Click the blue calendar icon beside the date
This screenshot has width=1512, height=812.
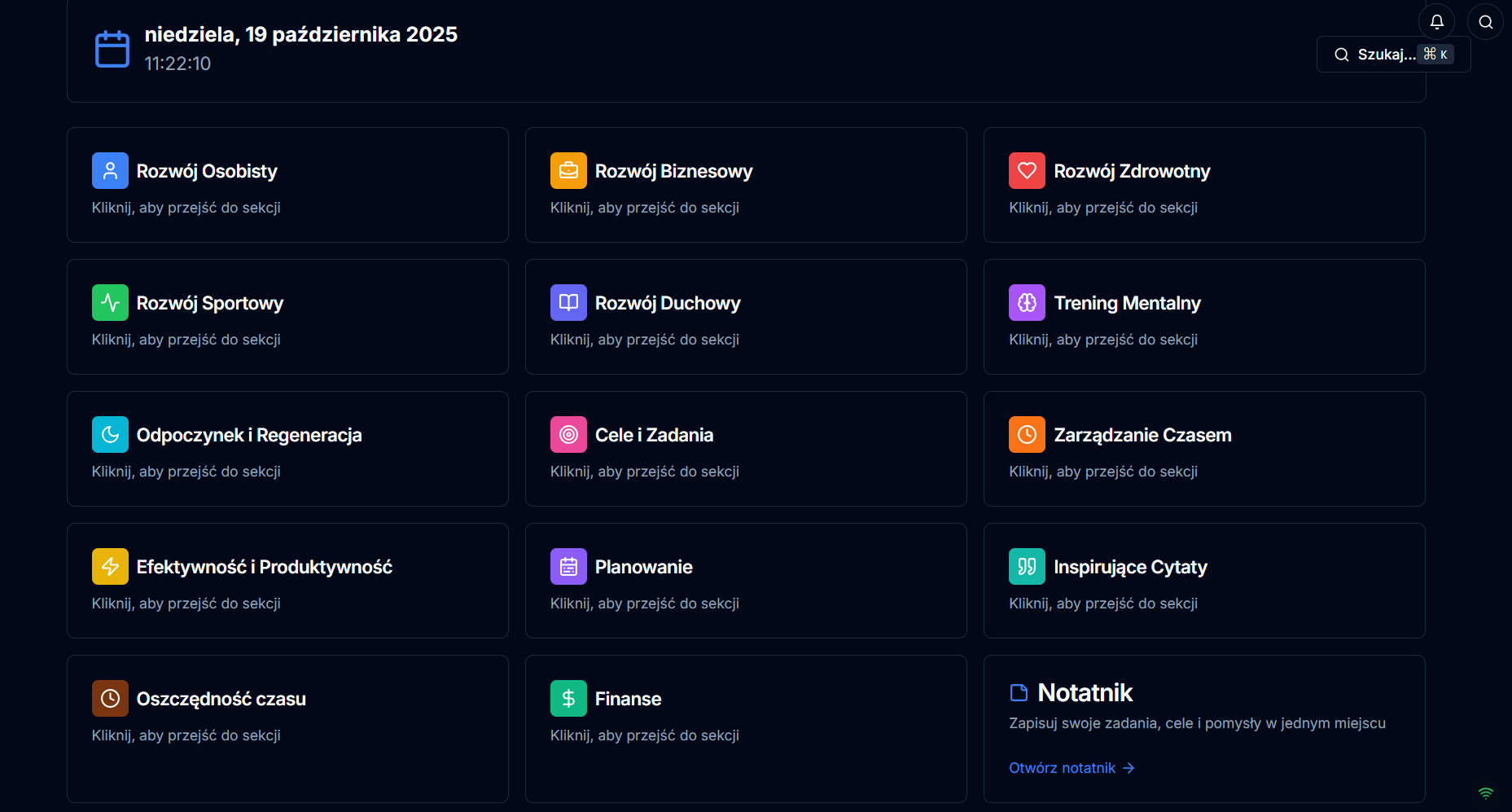[x=112, y=49]
